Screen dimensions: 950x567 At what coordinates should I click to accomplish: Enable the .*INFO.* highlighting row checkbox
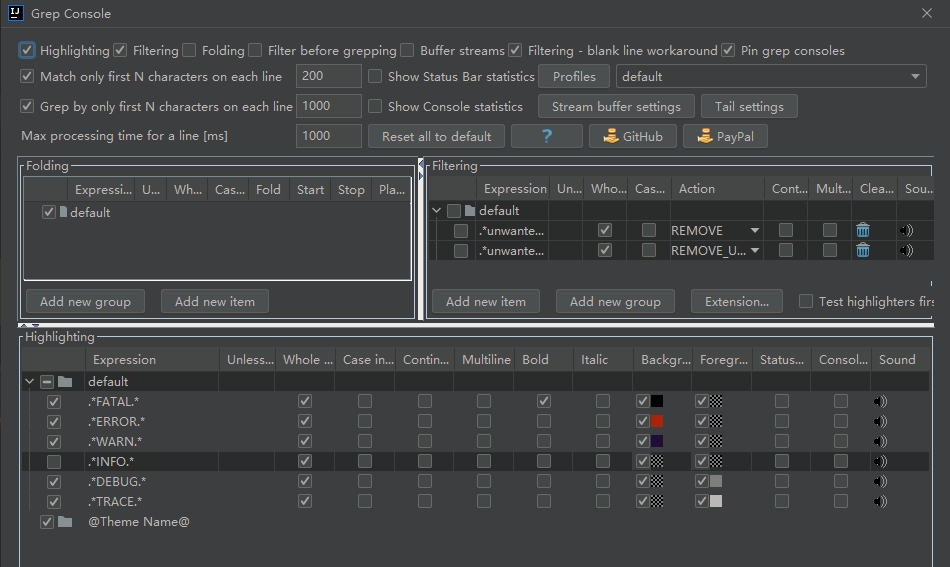click(x=54, y=461)
